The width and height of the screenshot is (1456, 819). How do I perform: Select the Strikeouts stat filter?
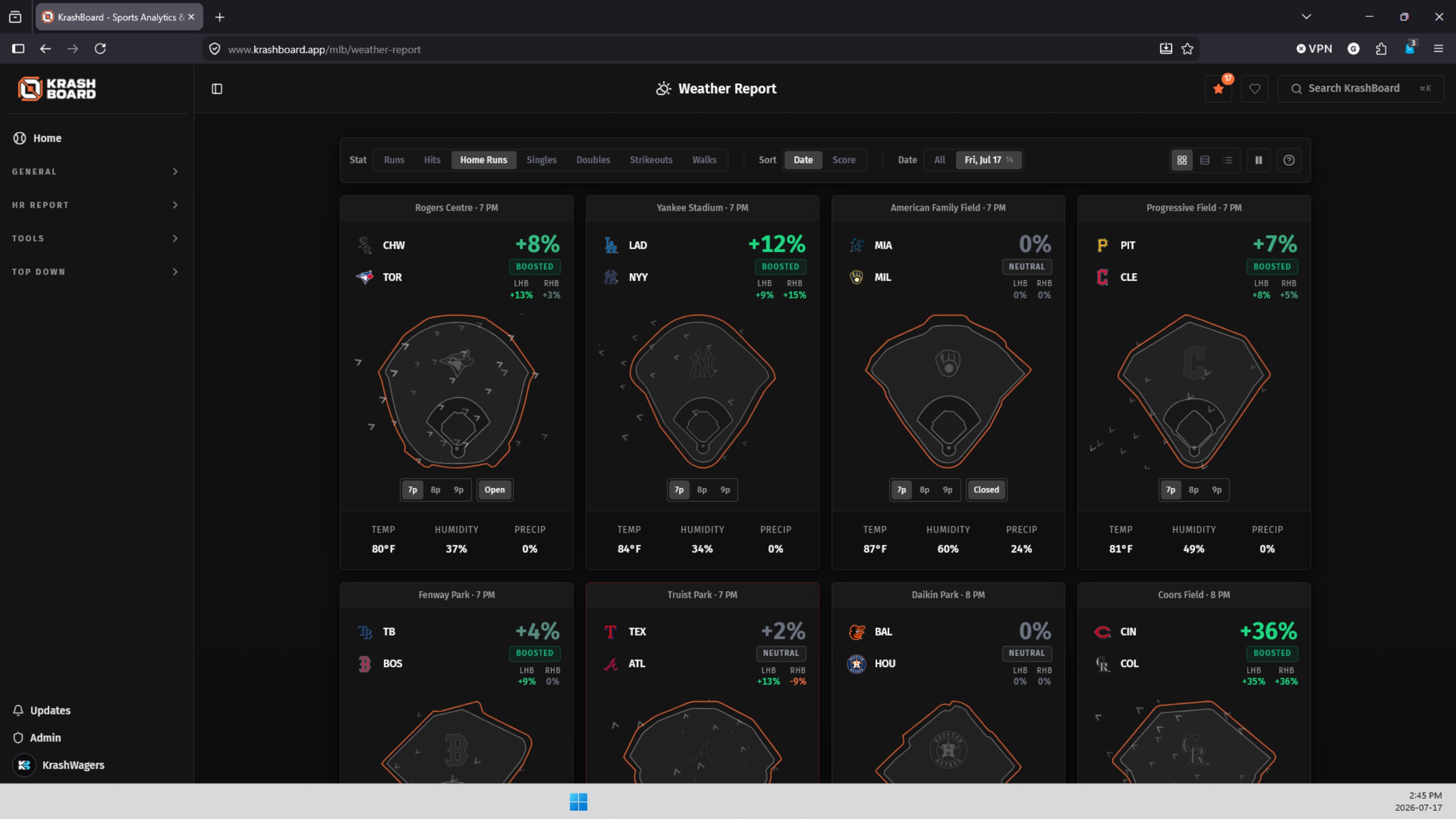[x=651, y=161]
